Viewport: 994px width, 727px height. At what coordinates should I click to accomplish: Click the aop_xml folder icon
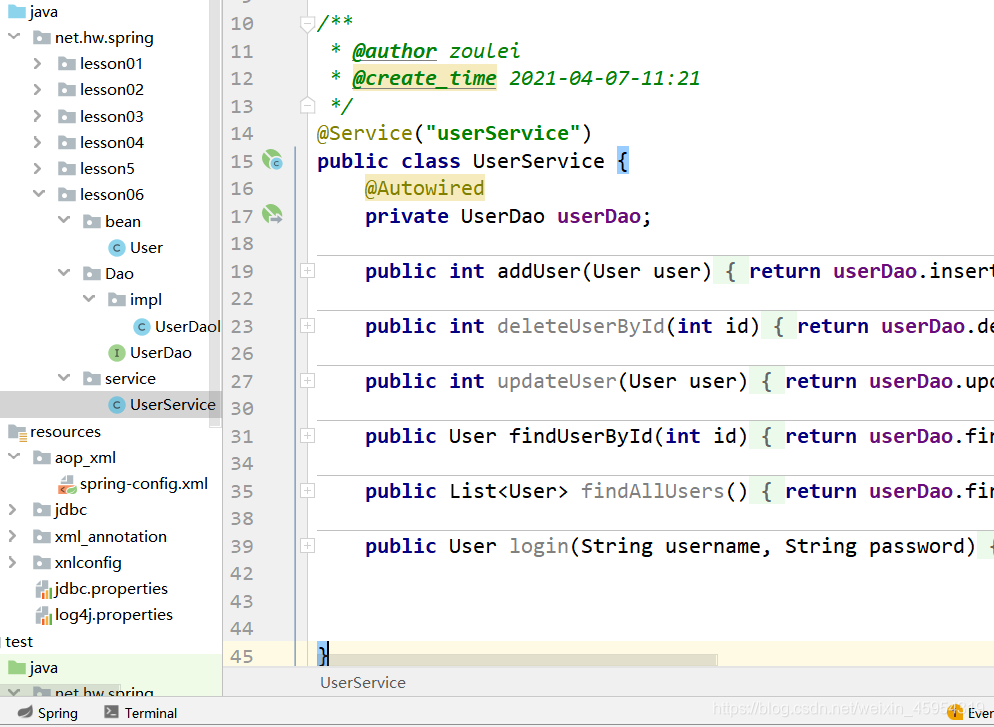point(42,458)
